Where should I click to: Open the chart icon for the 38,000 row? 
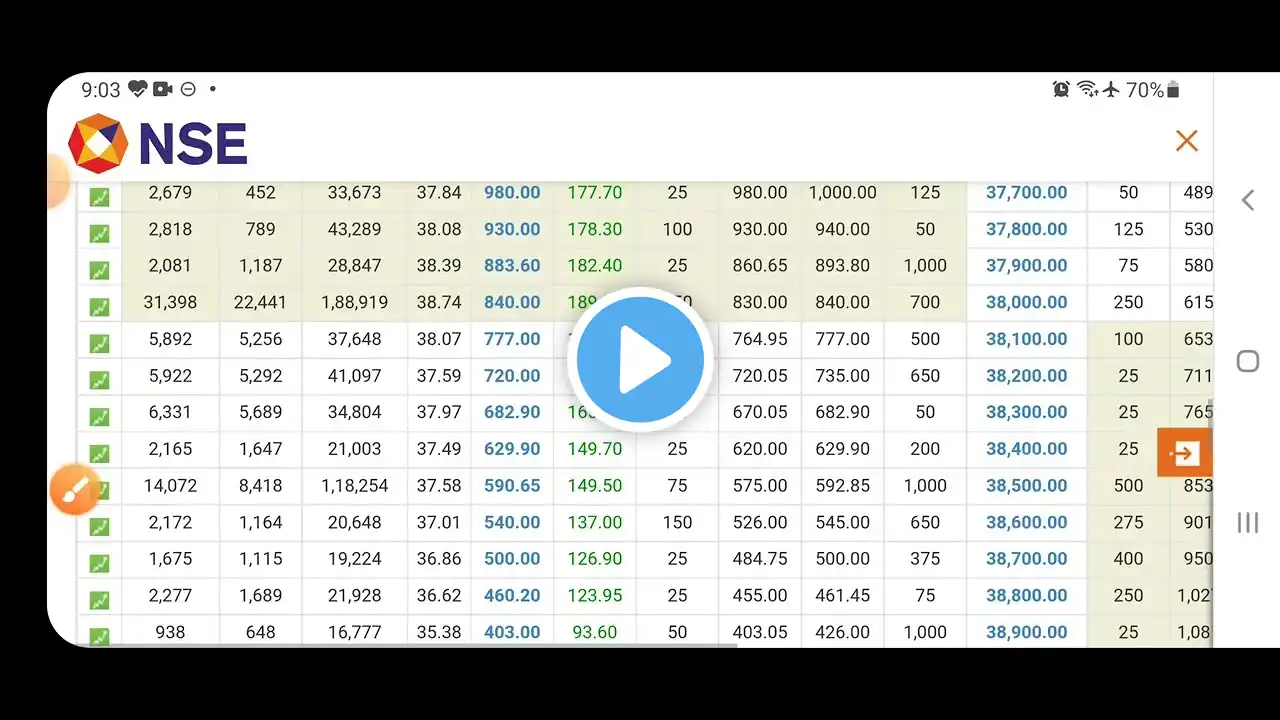point(99,307)
